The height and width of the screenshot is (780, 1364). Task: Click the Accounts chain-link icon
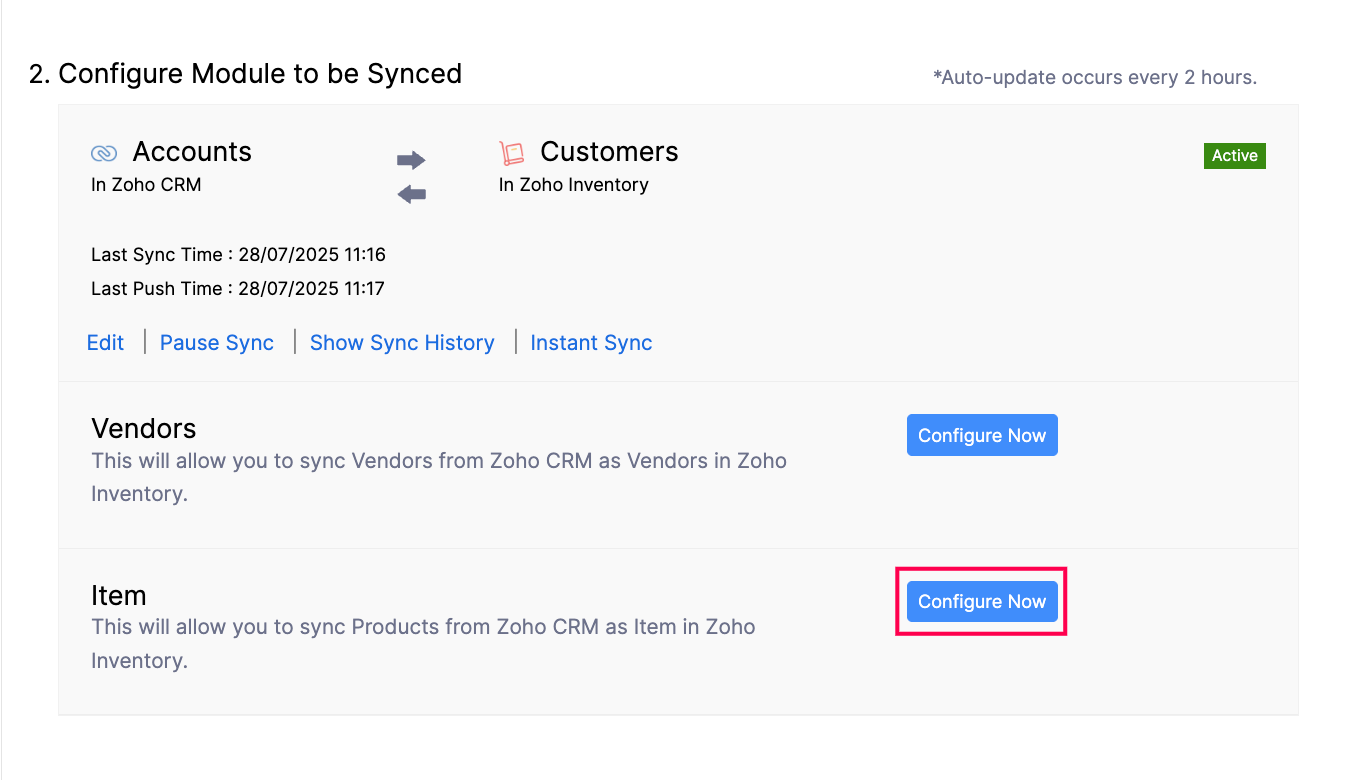(x=103, y=152)
